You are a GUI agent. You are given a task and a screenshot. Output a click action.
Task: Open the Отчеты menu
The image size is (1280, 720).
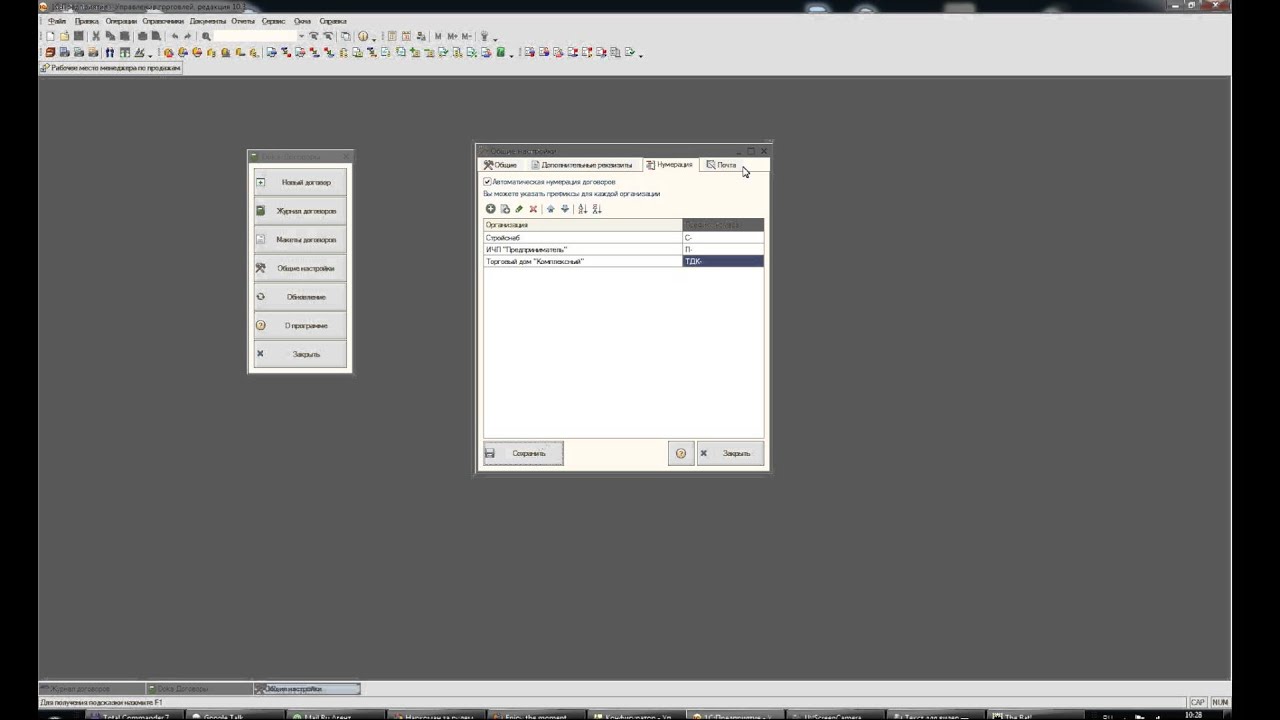coord(243,21)
